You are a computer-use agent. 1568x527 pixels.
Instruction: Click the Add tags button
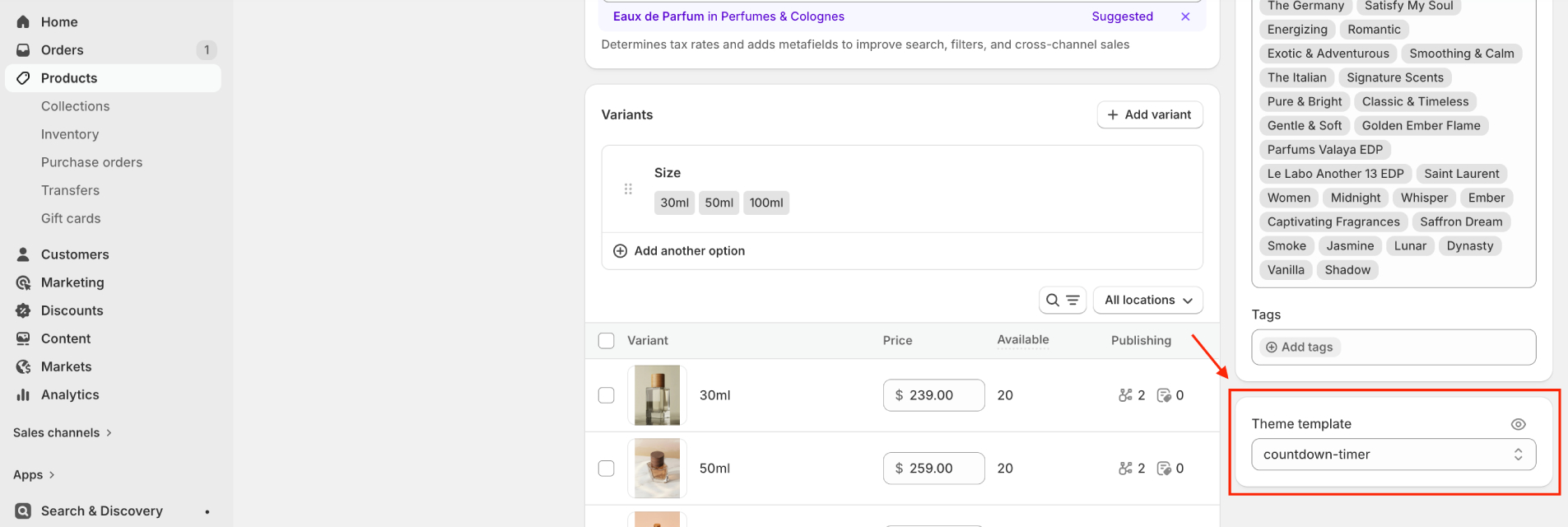tap(1300, 347)
